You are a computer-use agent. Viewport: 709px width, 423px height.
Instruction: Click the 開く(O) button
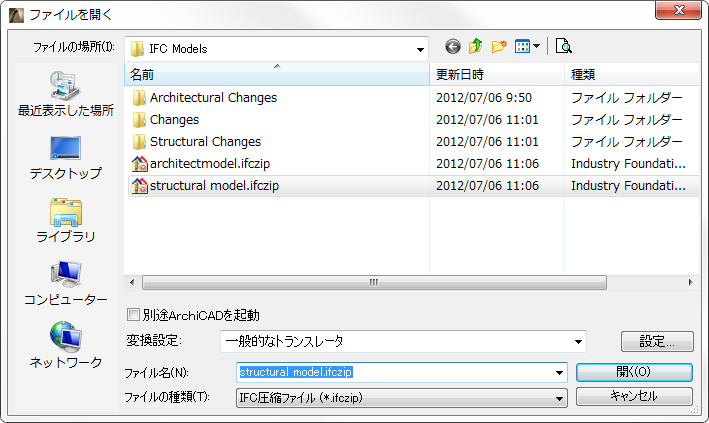(x=634, y=372)
